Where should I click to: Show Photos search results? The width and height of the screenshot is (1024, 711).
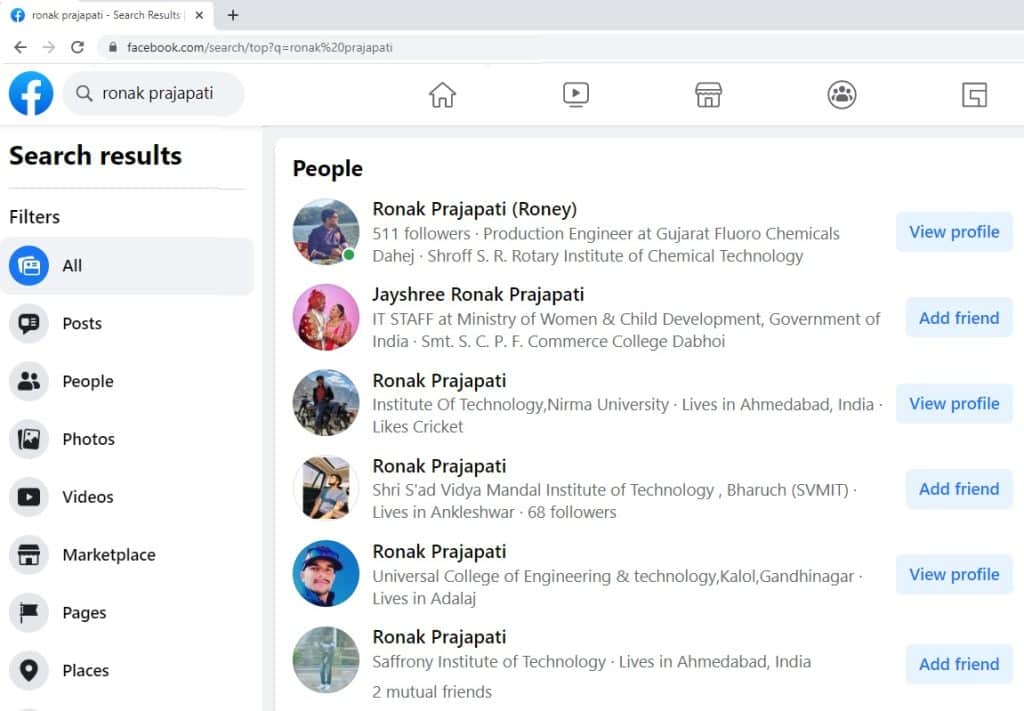pyautogui.click(x=89, y=439)
